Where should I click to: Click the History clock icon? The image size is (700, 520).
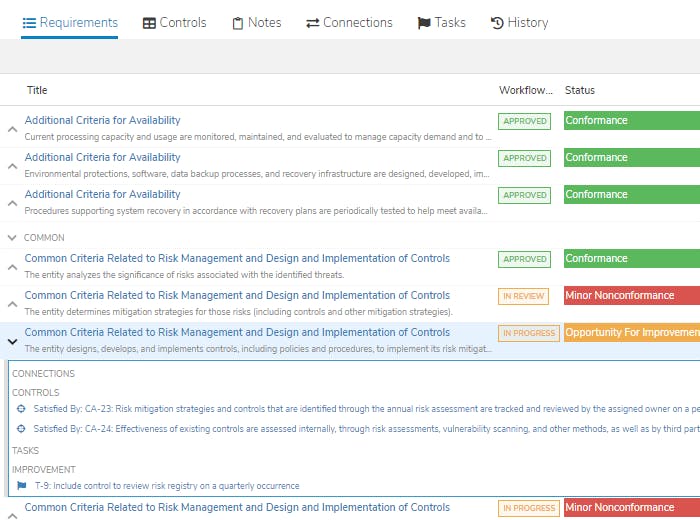pyautogui.click(x=497, y=23)
